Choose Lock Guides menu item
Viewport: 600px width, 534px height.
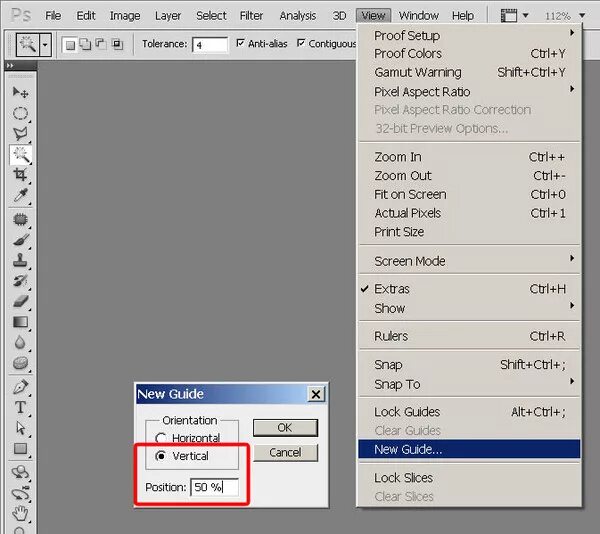469,412
